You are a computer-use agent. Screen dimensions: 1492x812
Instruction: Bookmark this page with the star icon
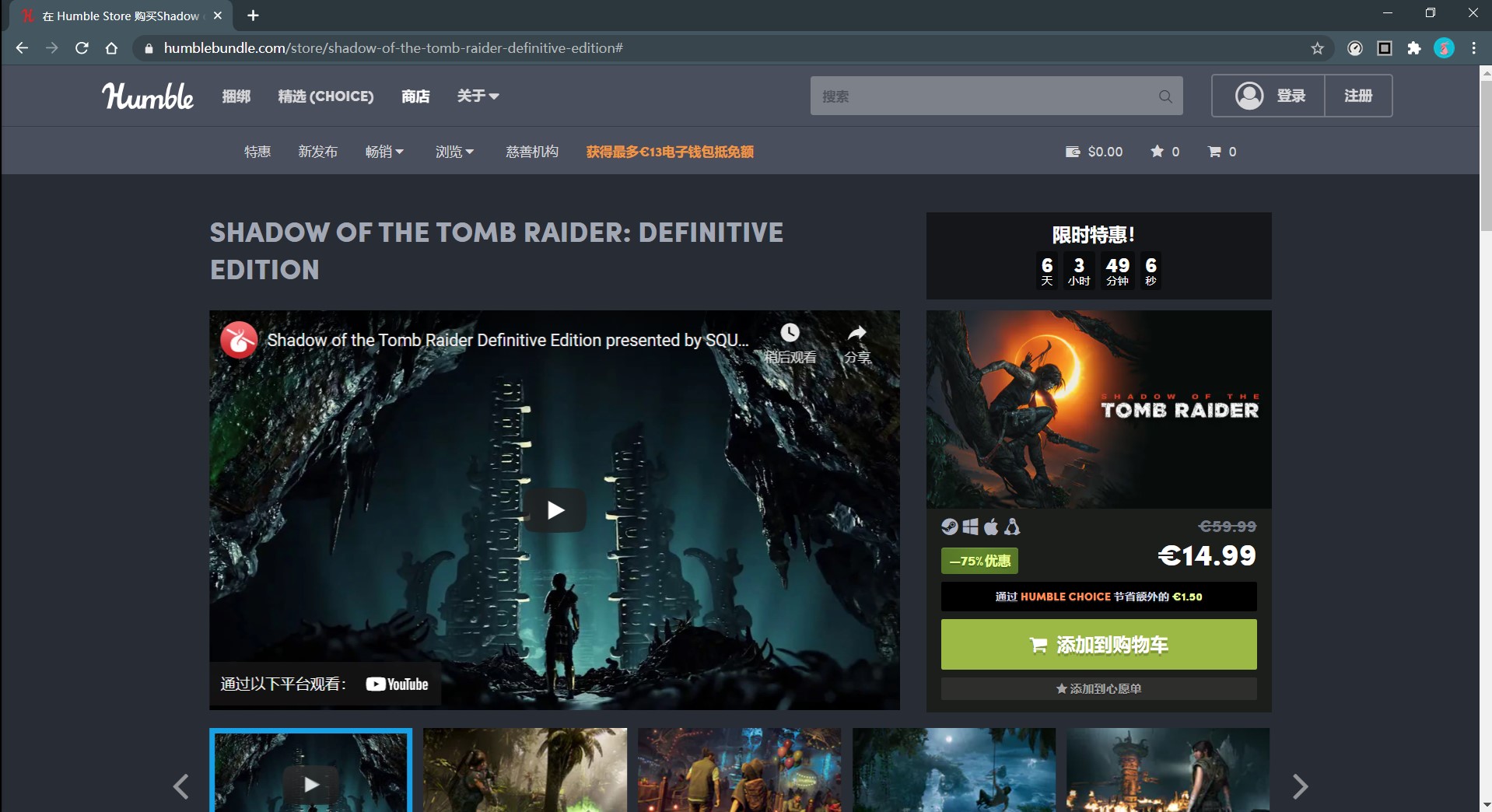pos(1317,48)
